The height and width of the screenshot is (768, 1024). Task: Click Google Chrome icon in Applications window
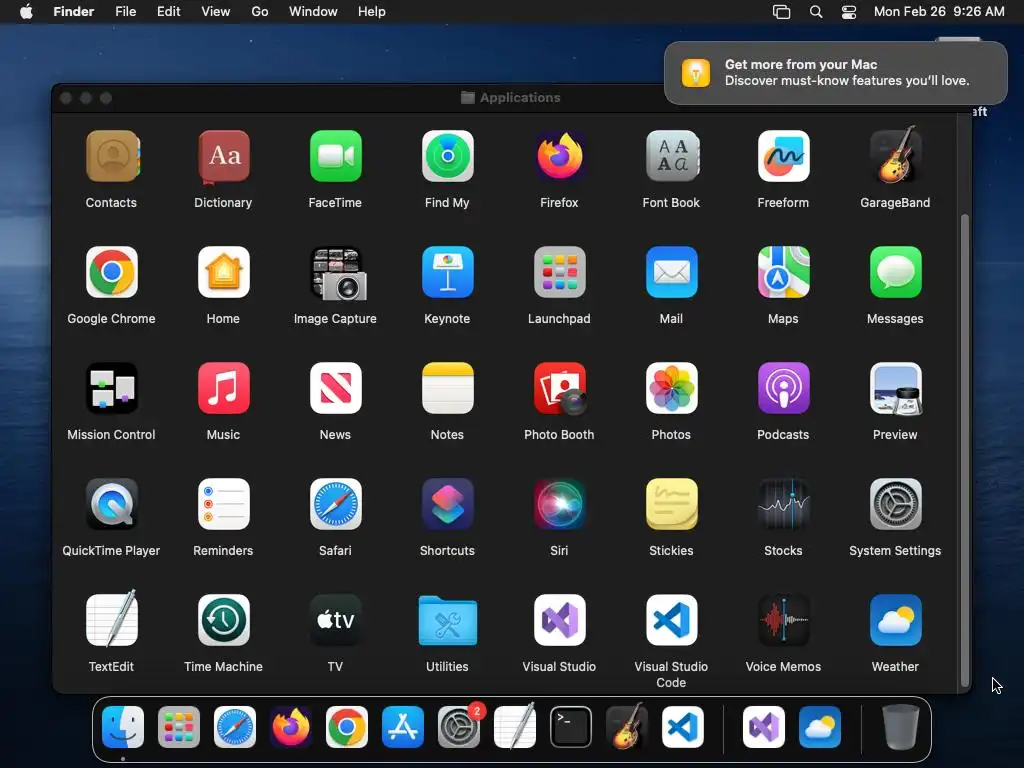click(x=112, y=272)
